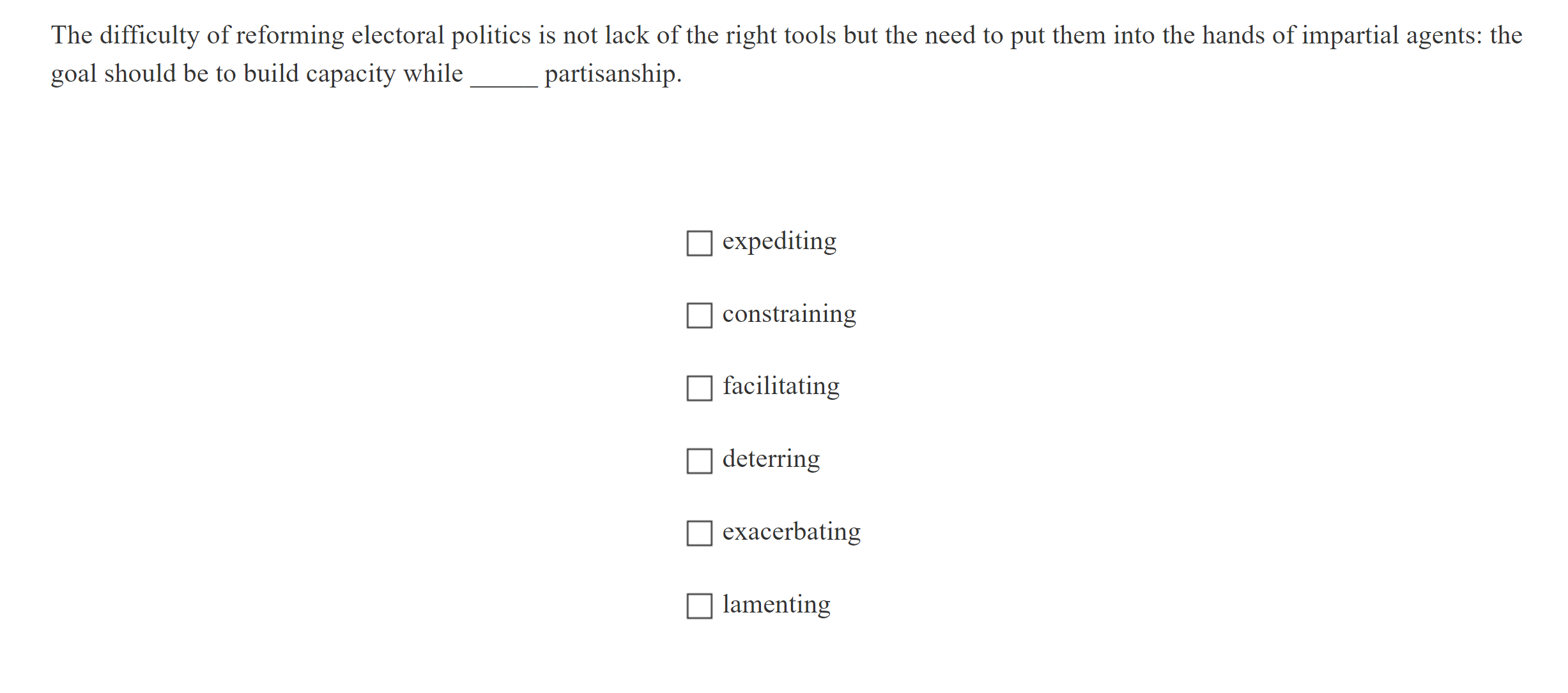Image resolution: width=1568 pixels, height=693 pixels.
Task: Click the word expediting next to its checkbox
Action: [779, 242]
